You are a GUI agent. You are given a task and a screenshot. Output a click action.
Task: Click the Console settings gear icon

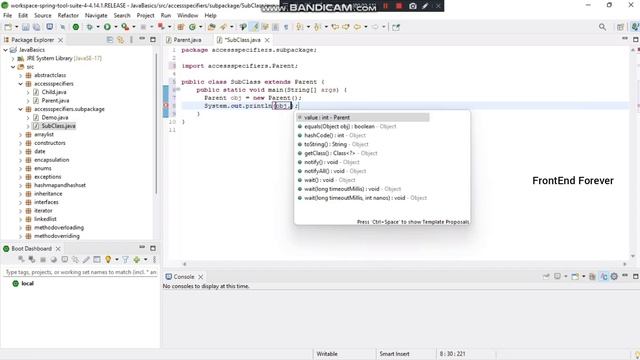point(614,276)
